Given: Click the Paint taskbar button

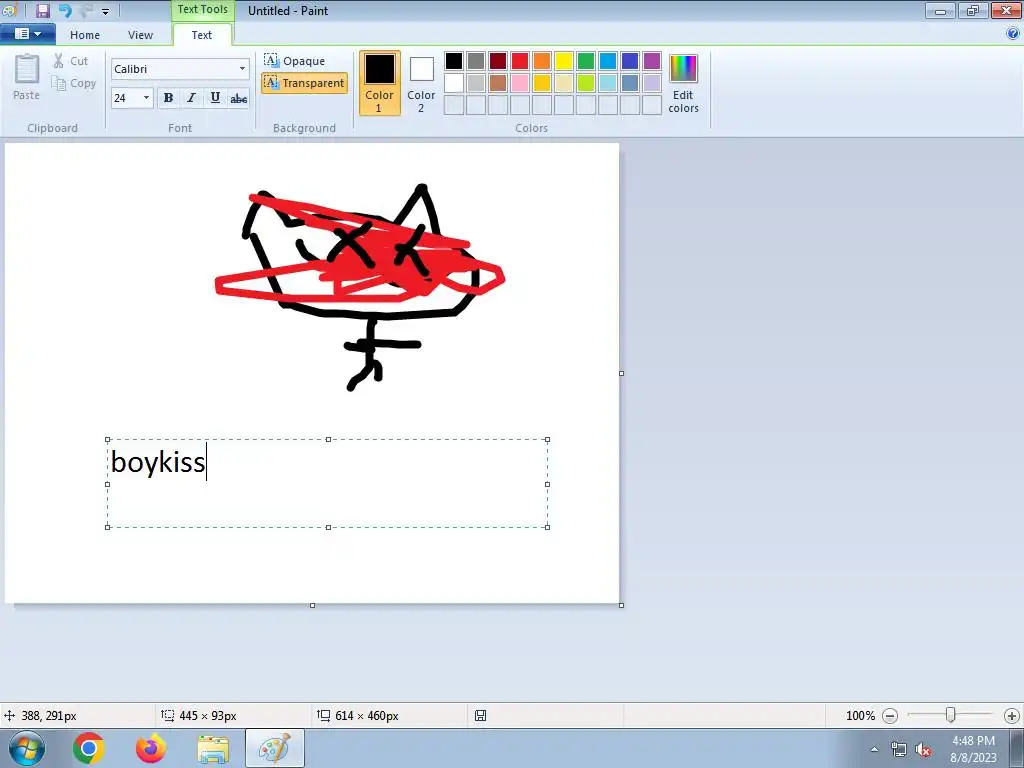Looking at the screenshot, I should tap(275, 748).
